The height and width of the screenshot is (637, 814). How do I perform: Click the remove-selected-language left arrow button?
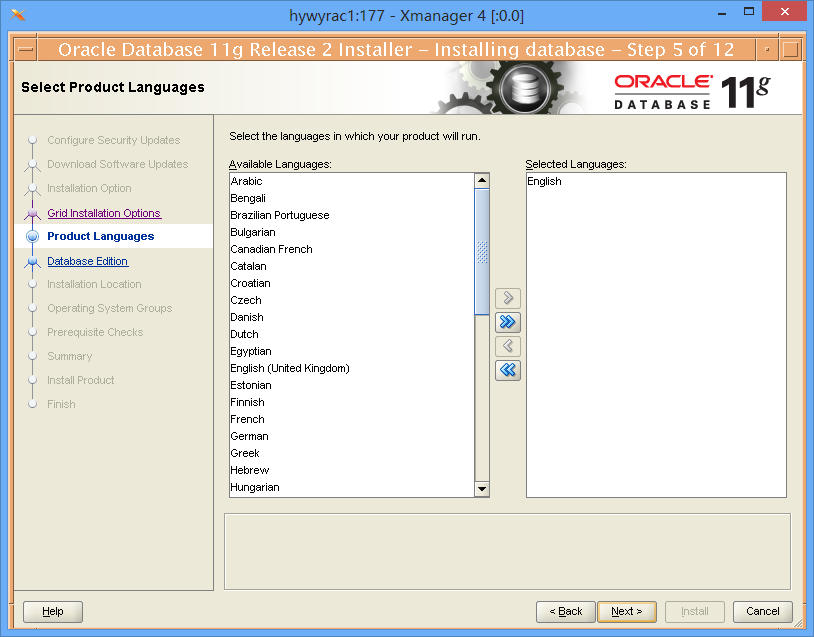[508, 346]
